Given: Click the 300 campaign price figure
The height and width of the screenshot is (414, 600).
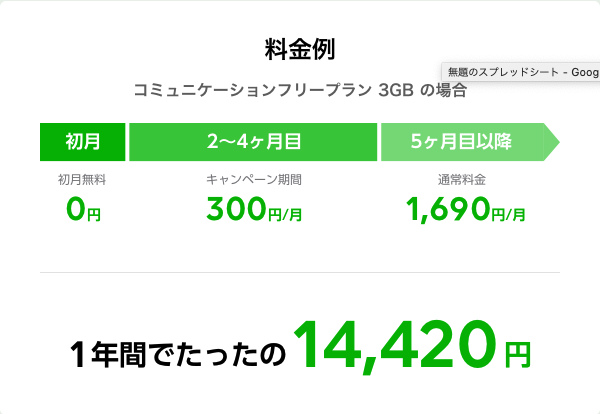Looking at the screenshot, I should 236,209.
